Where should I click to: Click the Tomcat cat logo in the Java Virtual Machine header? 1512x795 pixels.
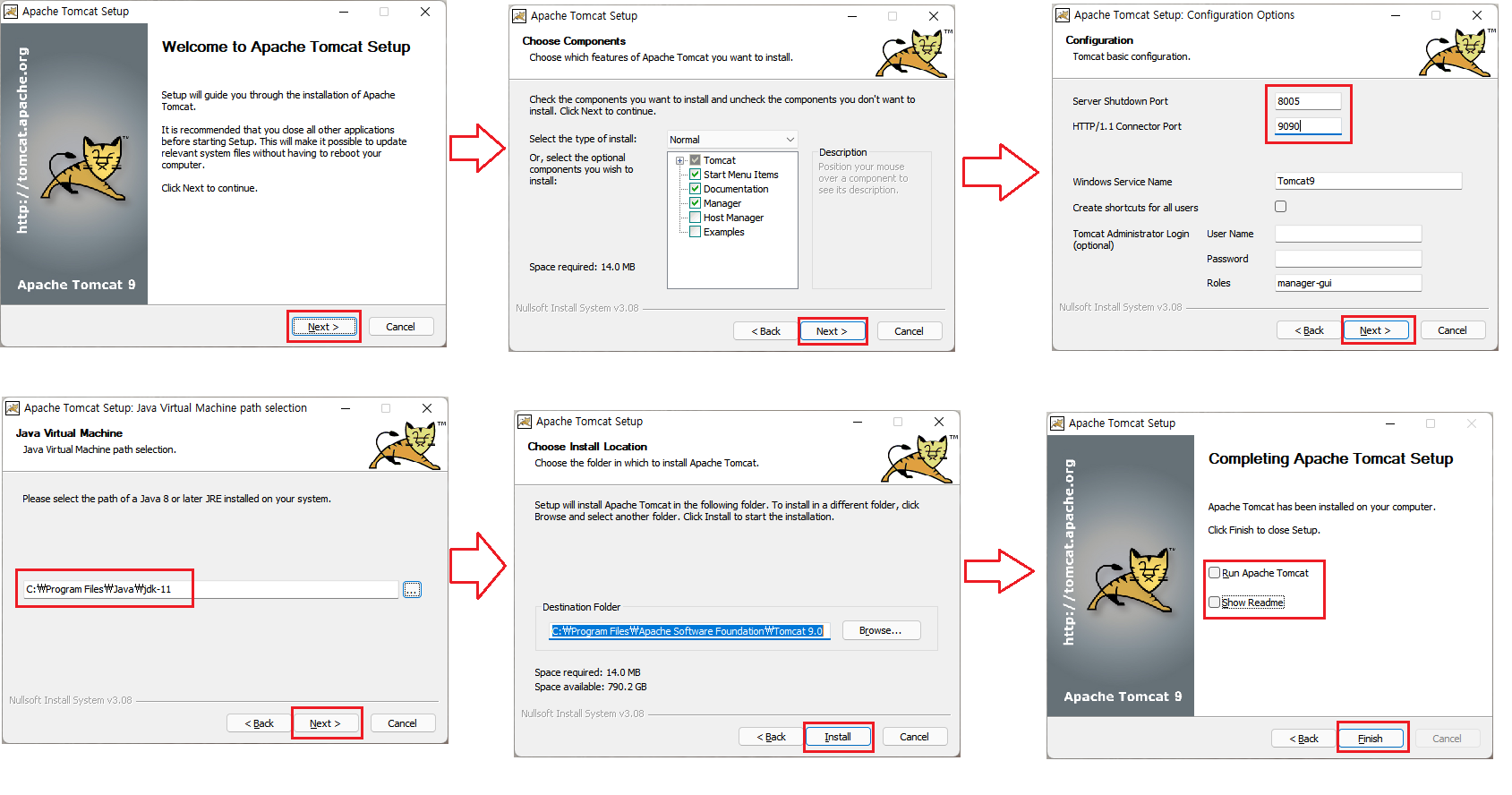click(x=406, y=445)
